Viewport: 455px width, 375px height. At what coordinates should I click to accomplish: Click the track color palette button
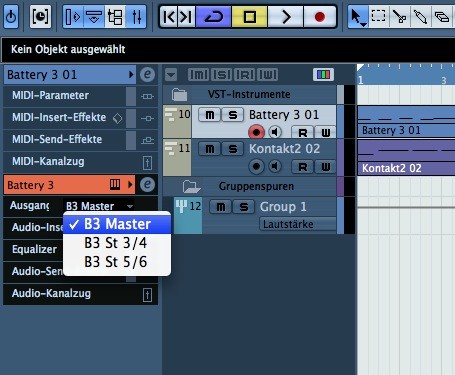pyautogui.click(x=323, y=75)
